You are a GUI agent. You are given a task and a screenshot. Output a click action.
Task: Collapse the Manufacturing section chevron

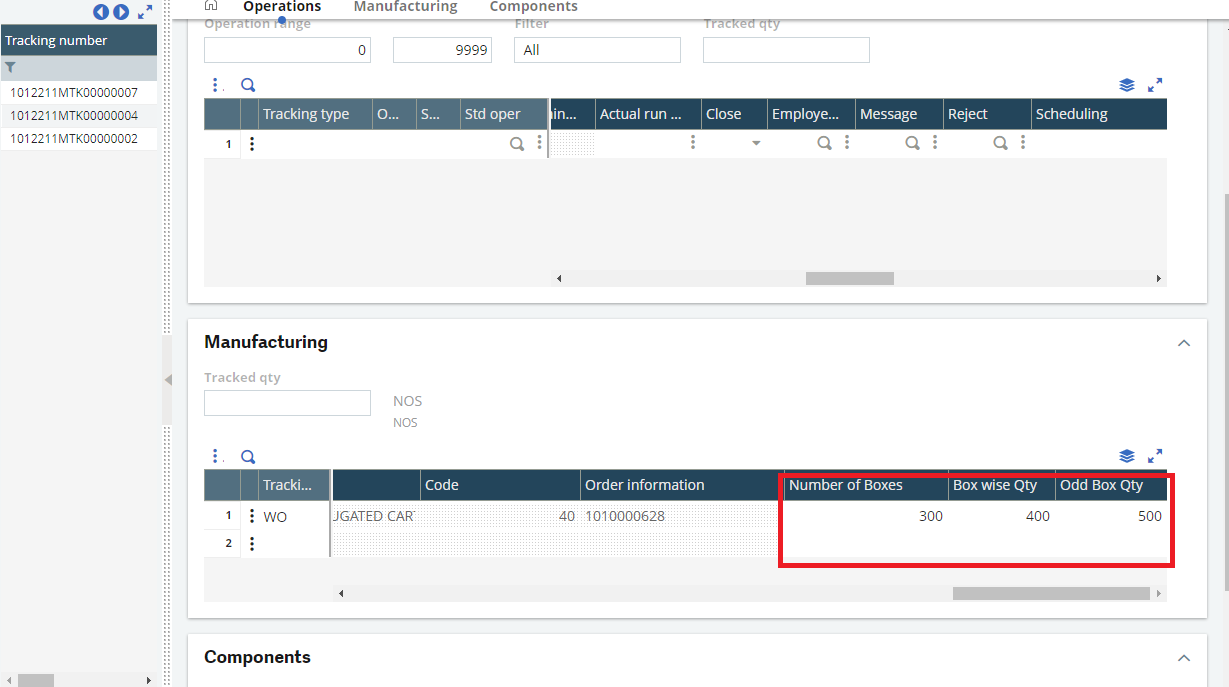click(1184, 342)
